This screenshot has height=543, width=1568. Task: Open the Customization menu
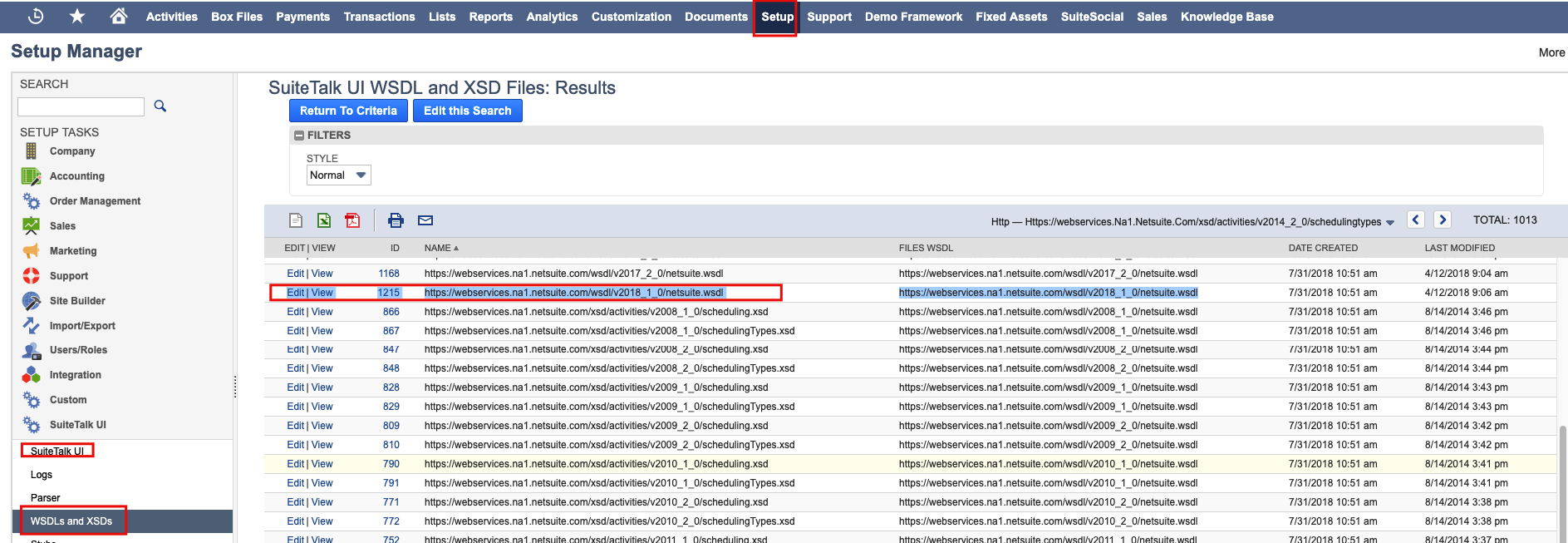(631, 17)
